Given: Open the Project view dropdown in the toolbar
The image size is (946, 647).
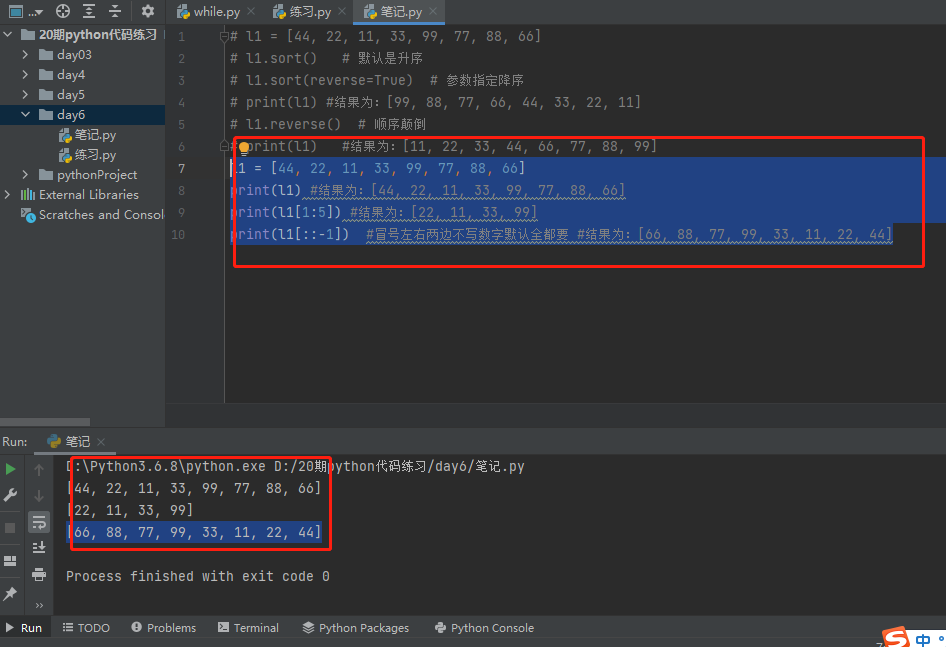Looking at the screenshot, I should click(26, 11).
